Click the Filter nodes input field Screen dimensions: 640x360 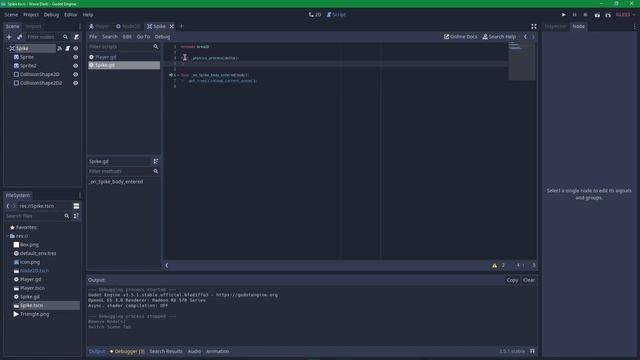click(x=43, y=37)
